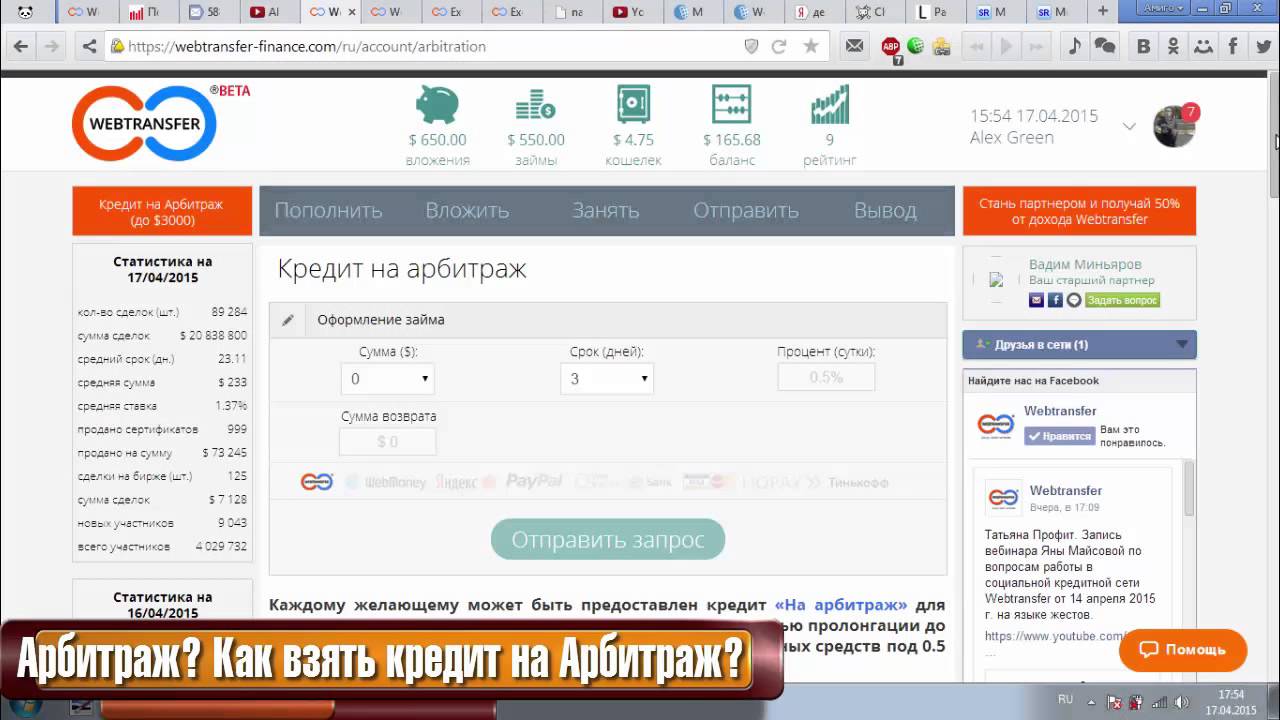
Task: Open the user avatar with notification badge
Action: click(x=1175, y=125)
